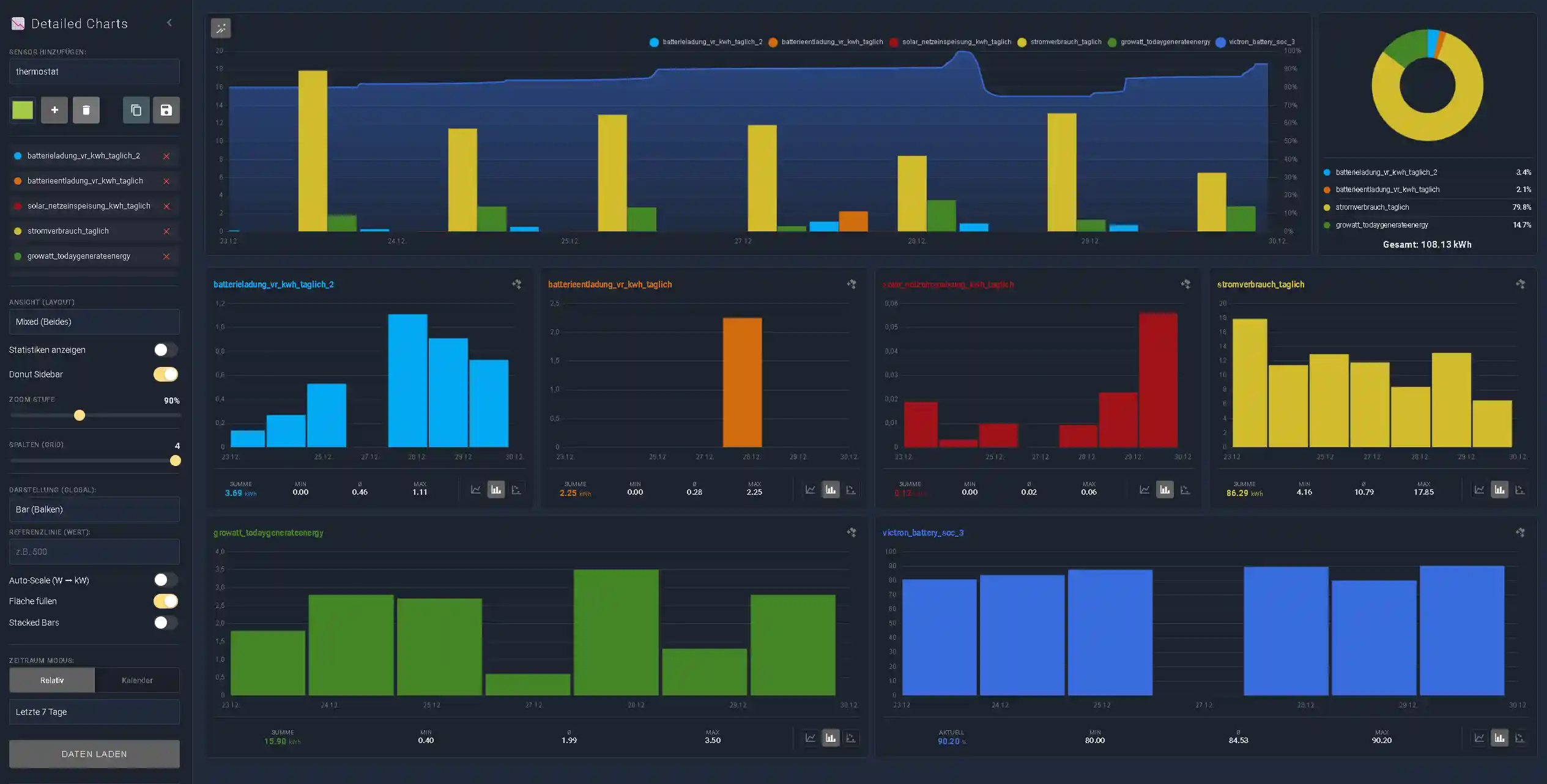Remove solar_netzeinspeisung_kwh_taglich sensor from list

click(166, 207)
